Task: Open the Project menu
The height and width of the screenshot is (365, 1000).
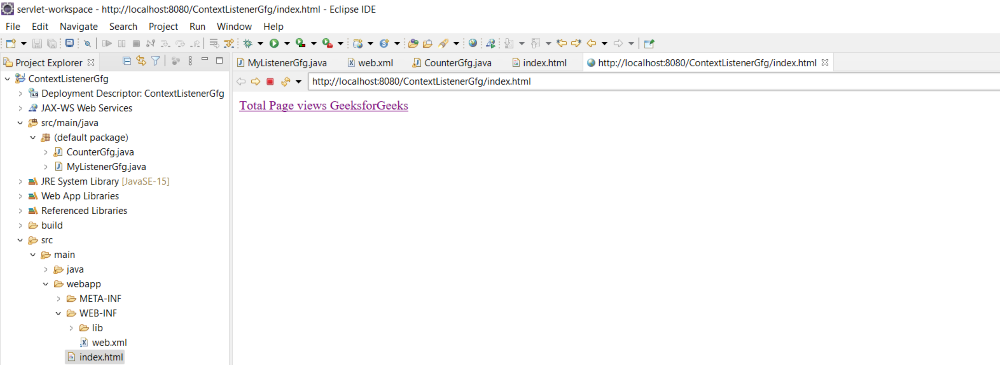Action: (x=163, y=26)
